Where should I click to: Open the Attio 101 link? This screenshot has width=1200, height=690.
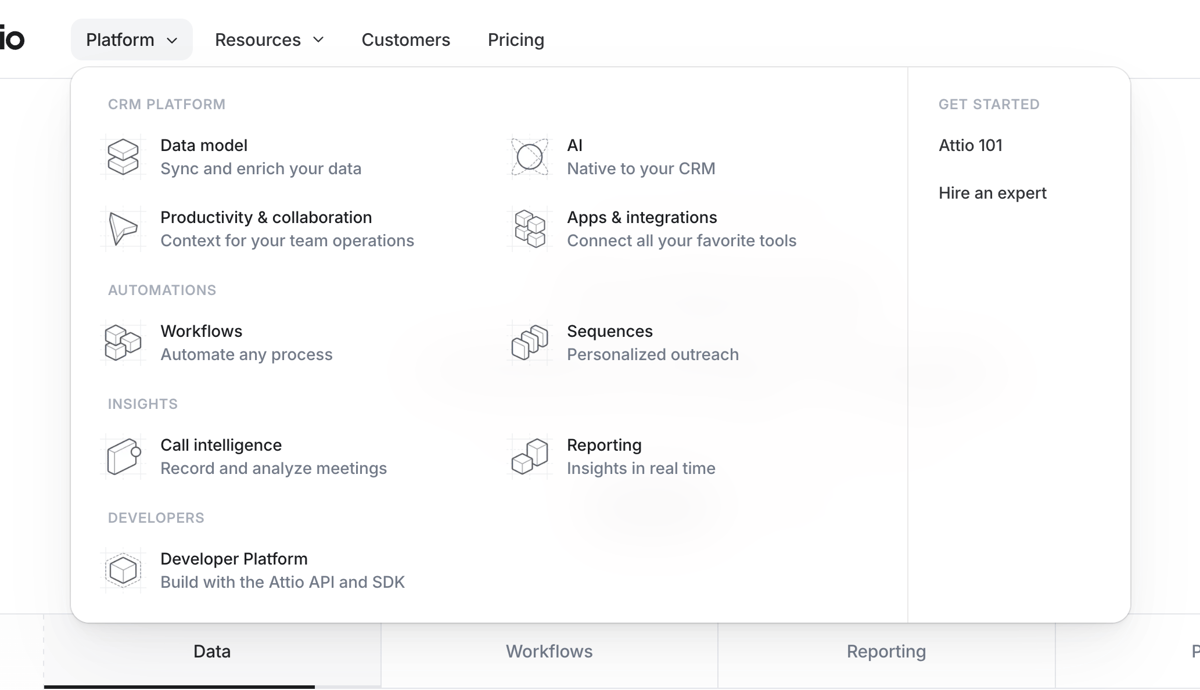(970, 145)
